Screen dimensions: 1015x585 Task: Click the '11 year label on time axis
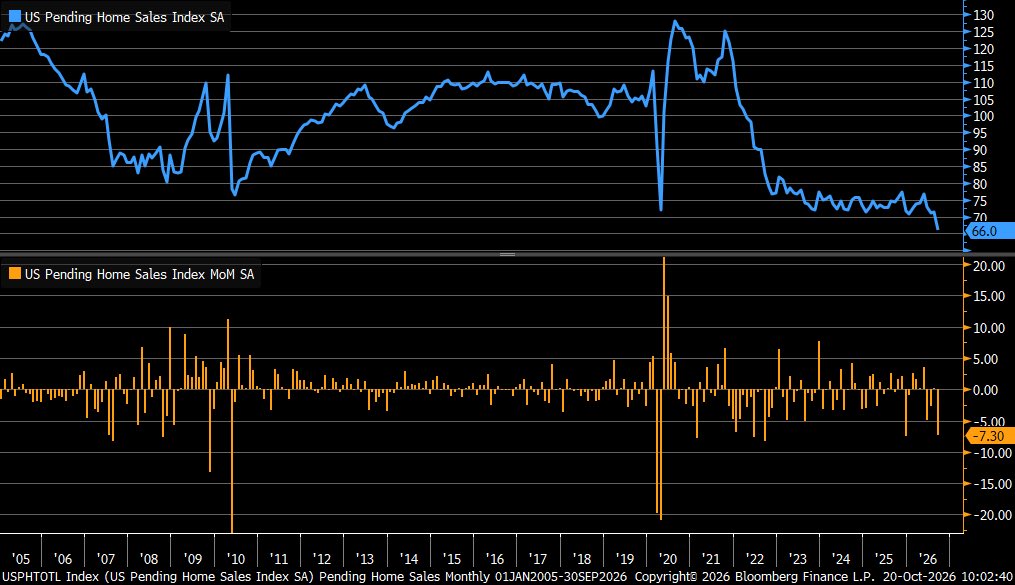[x=278, y=558]
